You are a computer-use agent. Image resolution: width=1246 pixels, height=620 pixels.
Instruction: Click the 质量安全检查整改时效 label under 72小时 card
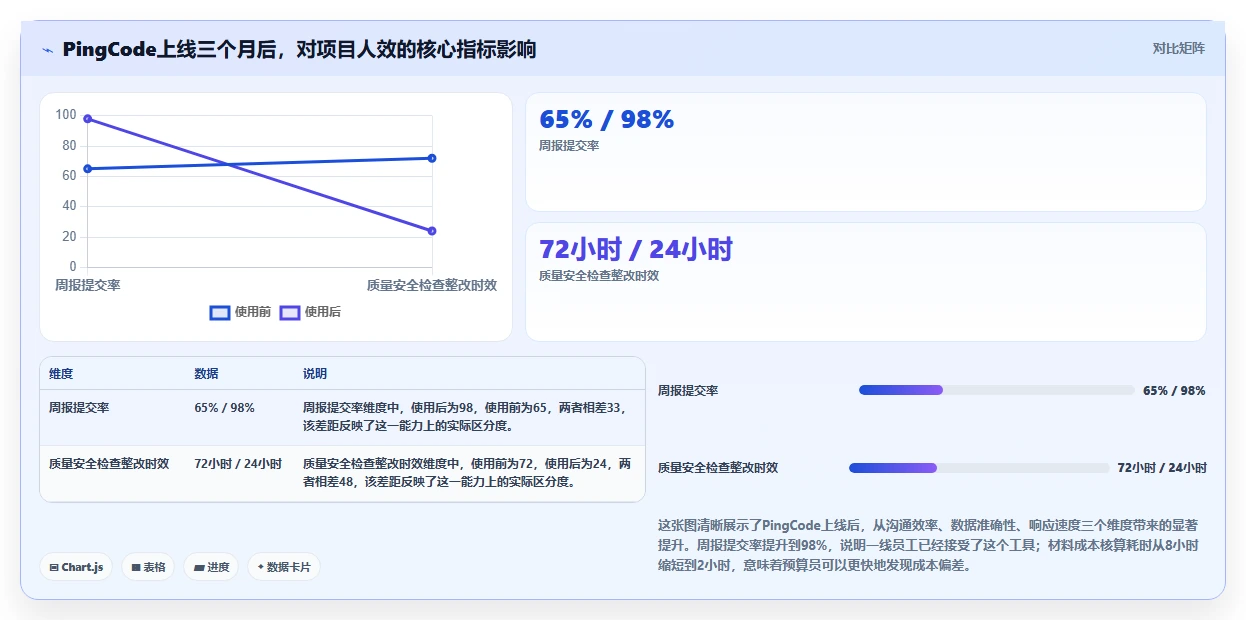pyautogui.click(x=599, y=276)
